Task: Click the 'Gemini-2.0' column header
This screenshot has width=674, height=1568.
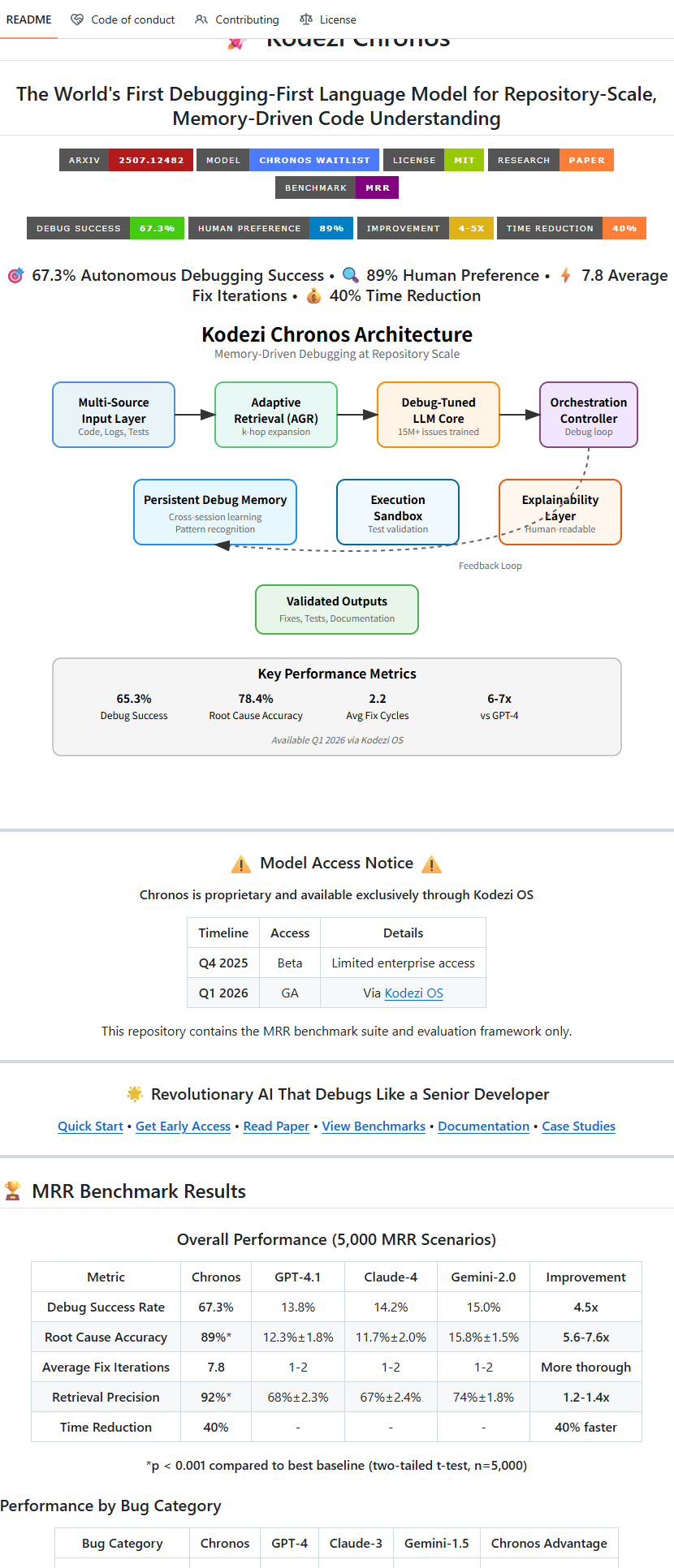Action: (x=483, y=1277)
